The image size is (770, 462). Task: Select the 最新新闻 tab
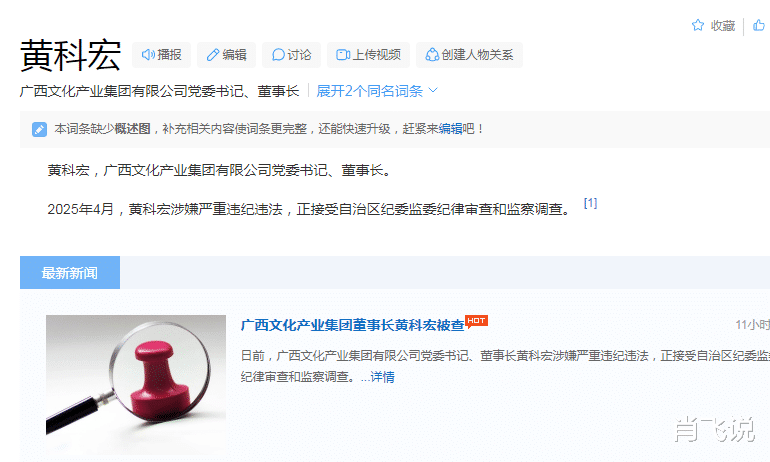coord(70,272)
